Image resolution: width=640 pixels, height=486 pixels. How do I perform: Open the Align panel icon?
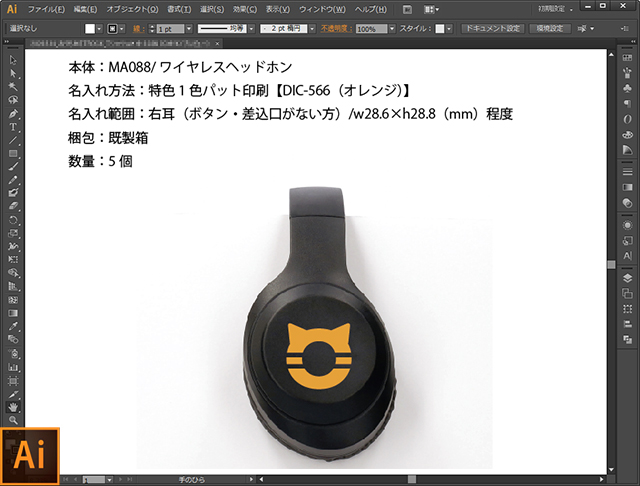627,324
